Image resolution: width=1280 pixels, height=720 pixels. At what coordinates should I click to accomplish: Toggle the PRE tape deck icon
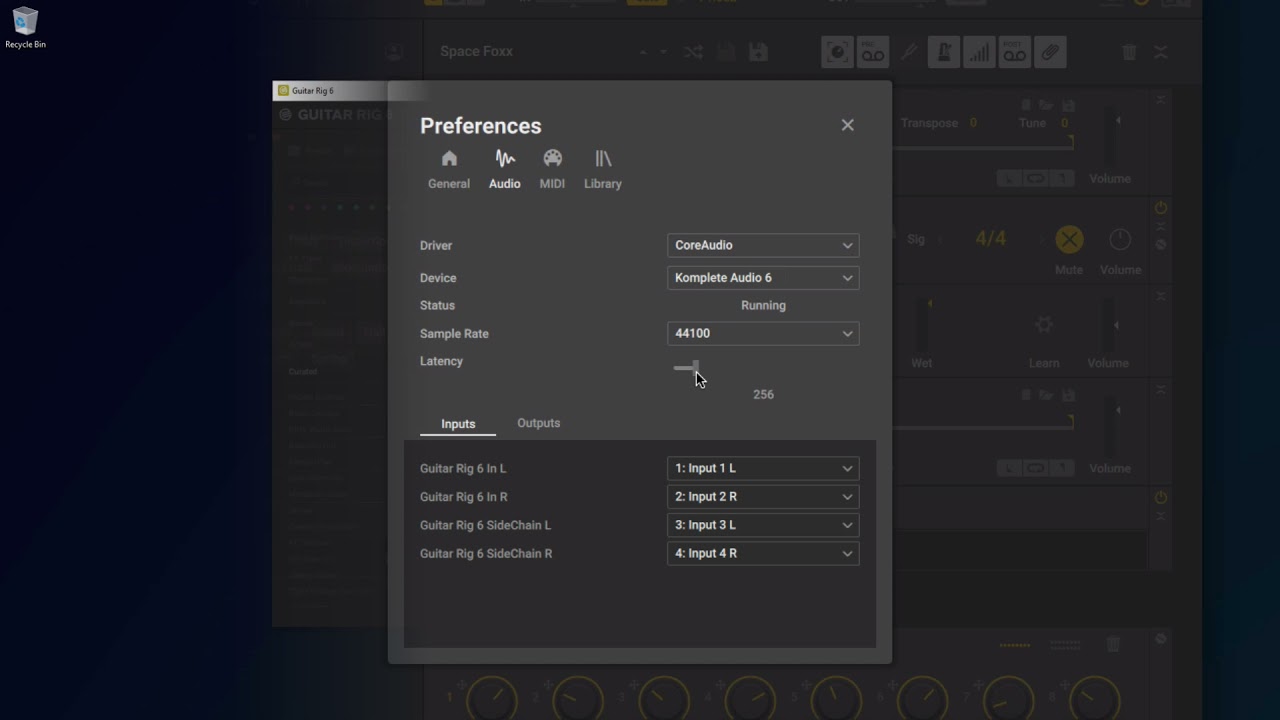pos(873,52)
